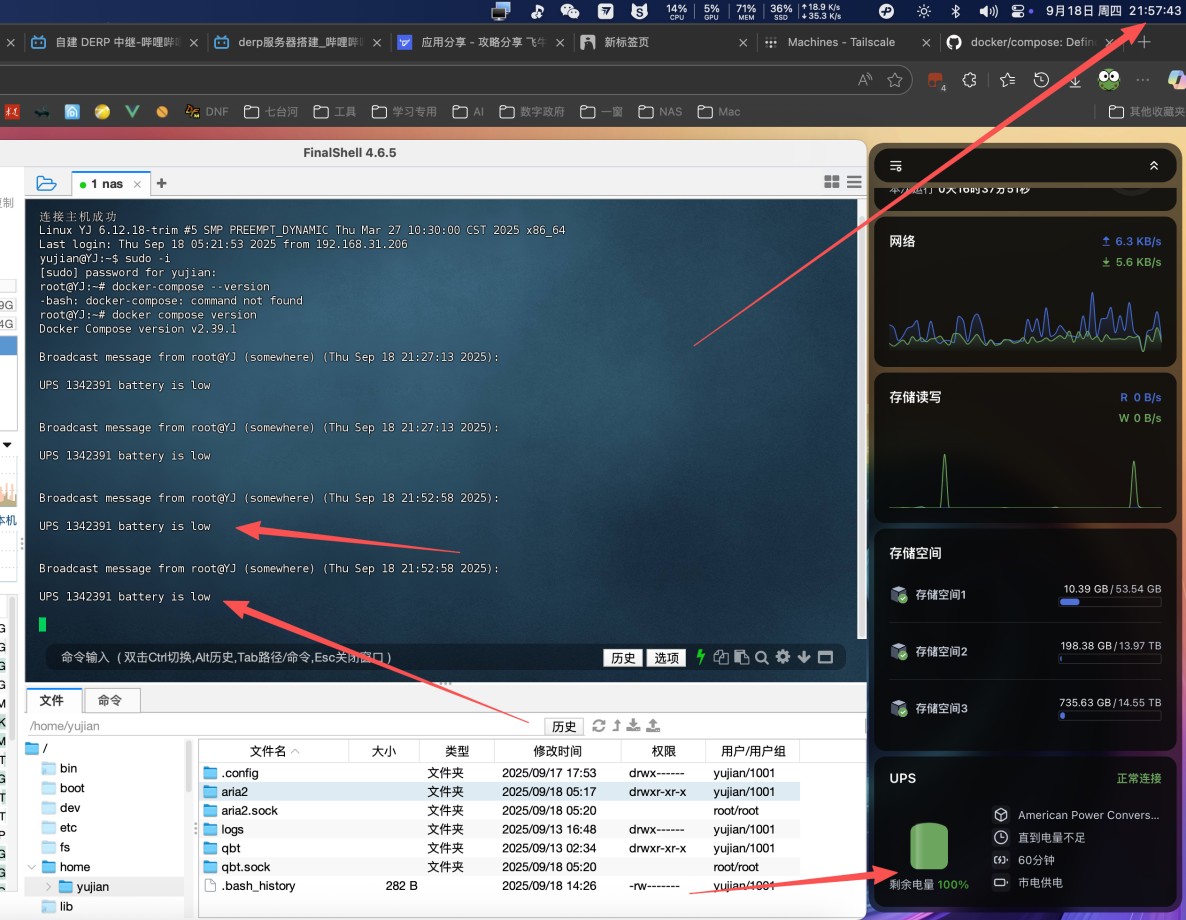Image resolution: width=1186 pixels, height=920 pixels.
Task: Open terminal settings gear icon
Action: (x=783, y=657)
